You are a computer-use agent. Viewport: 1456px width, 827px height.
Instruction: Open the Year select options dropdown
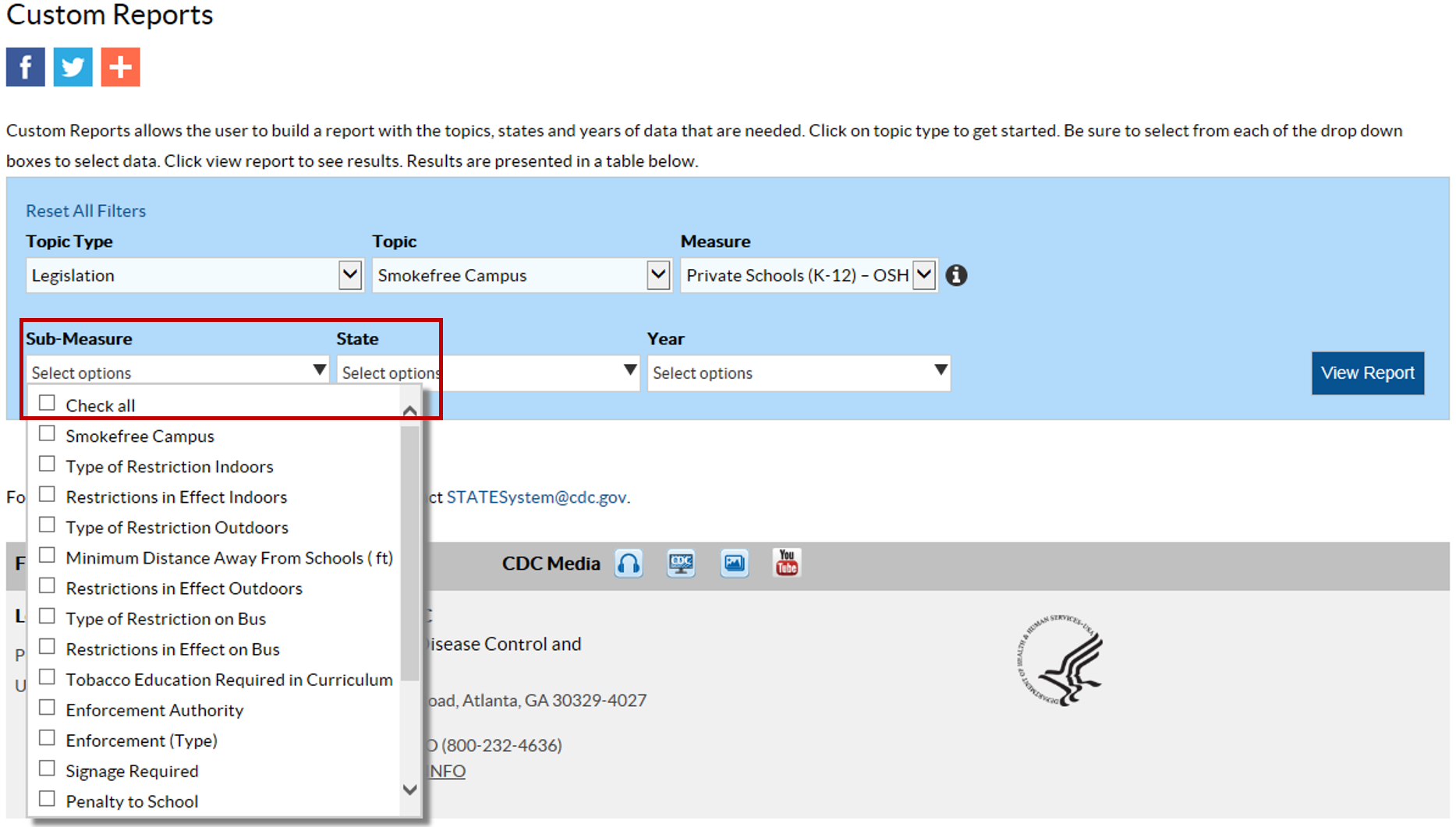[x=799, y=373]
